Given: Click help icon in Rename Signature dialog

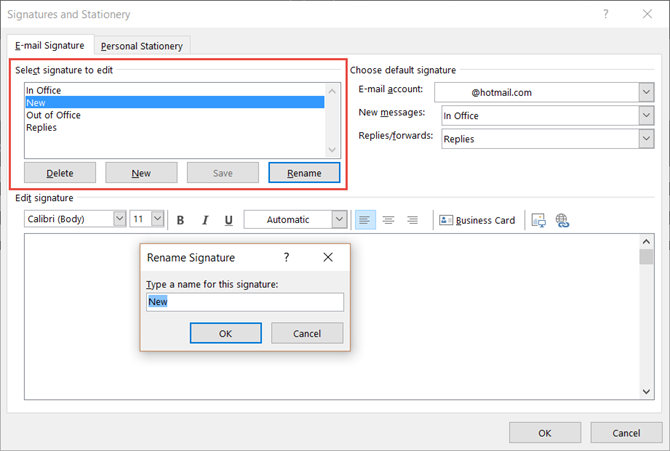Looking at the screenshot, I should tap(286, 257).
